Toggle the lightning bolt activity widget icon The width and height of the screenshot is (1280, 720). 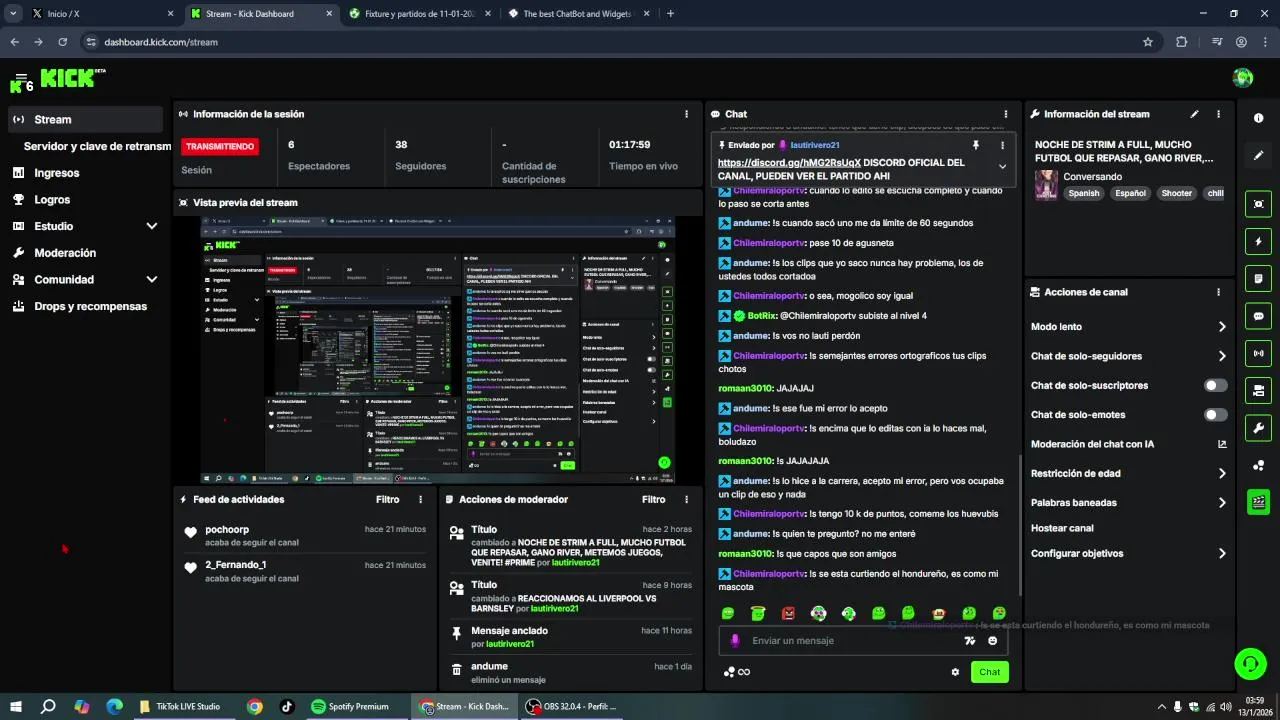coord(1258,241)
